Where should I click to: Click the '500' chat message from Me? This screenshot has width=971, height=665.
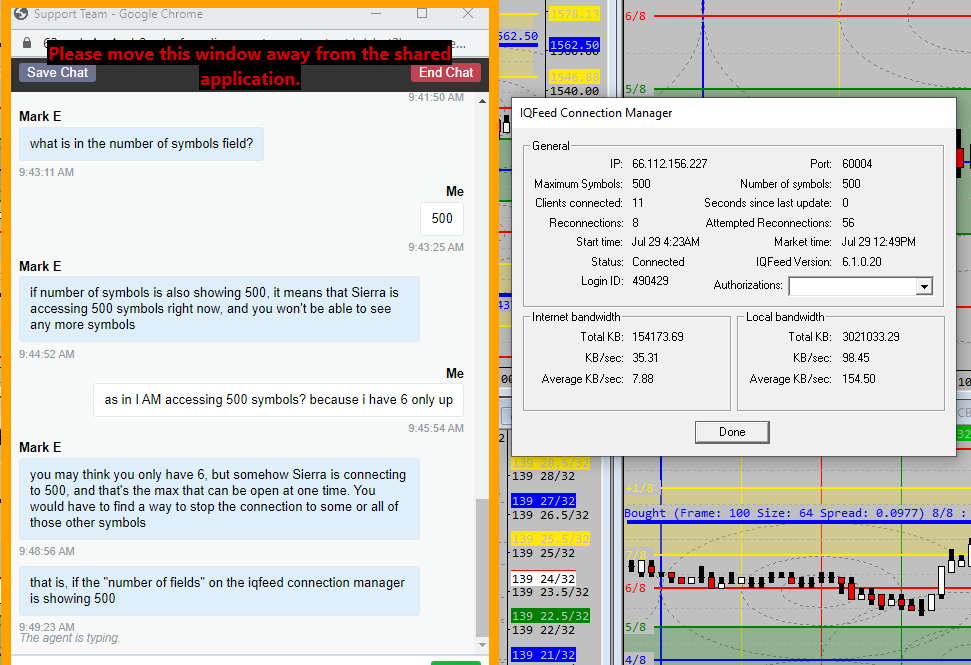[x=442, y=219]
